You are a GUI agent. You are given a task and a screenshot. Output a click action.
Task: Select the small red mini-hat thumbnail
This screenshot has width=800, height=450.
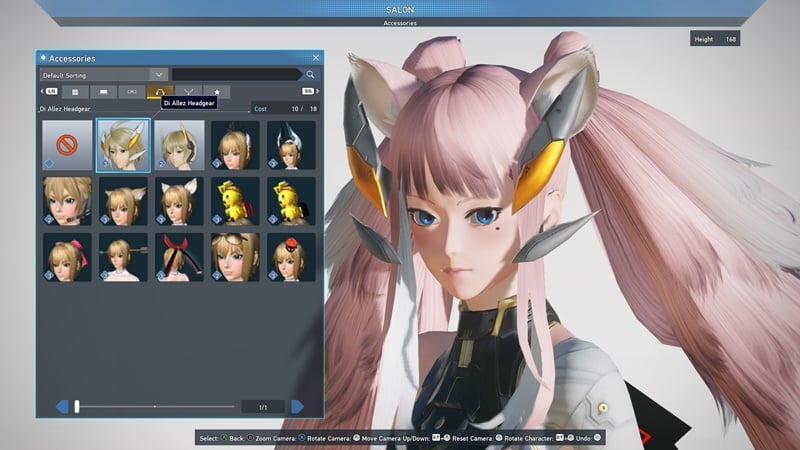[x=291, y=257]
